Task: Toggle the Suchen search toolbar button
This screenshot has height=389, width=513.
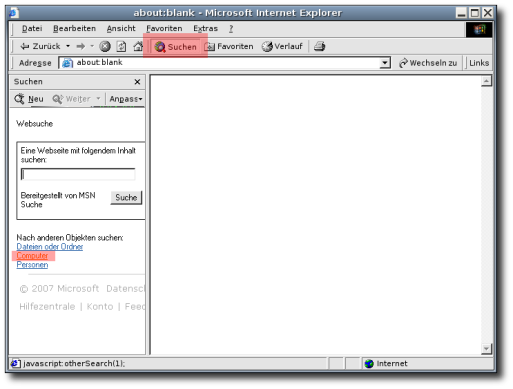Action: (x=175, y=47)
